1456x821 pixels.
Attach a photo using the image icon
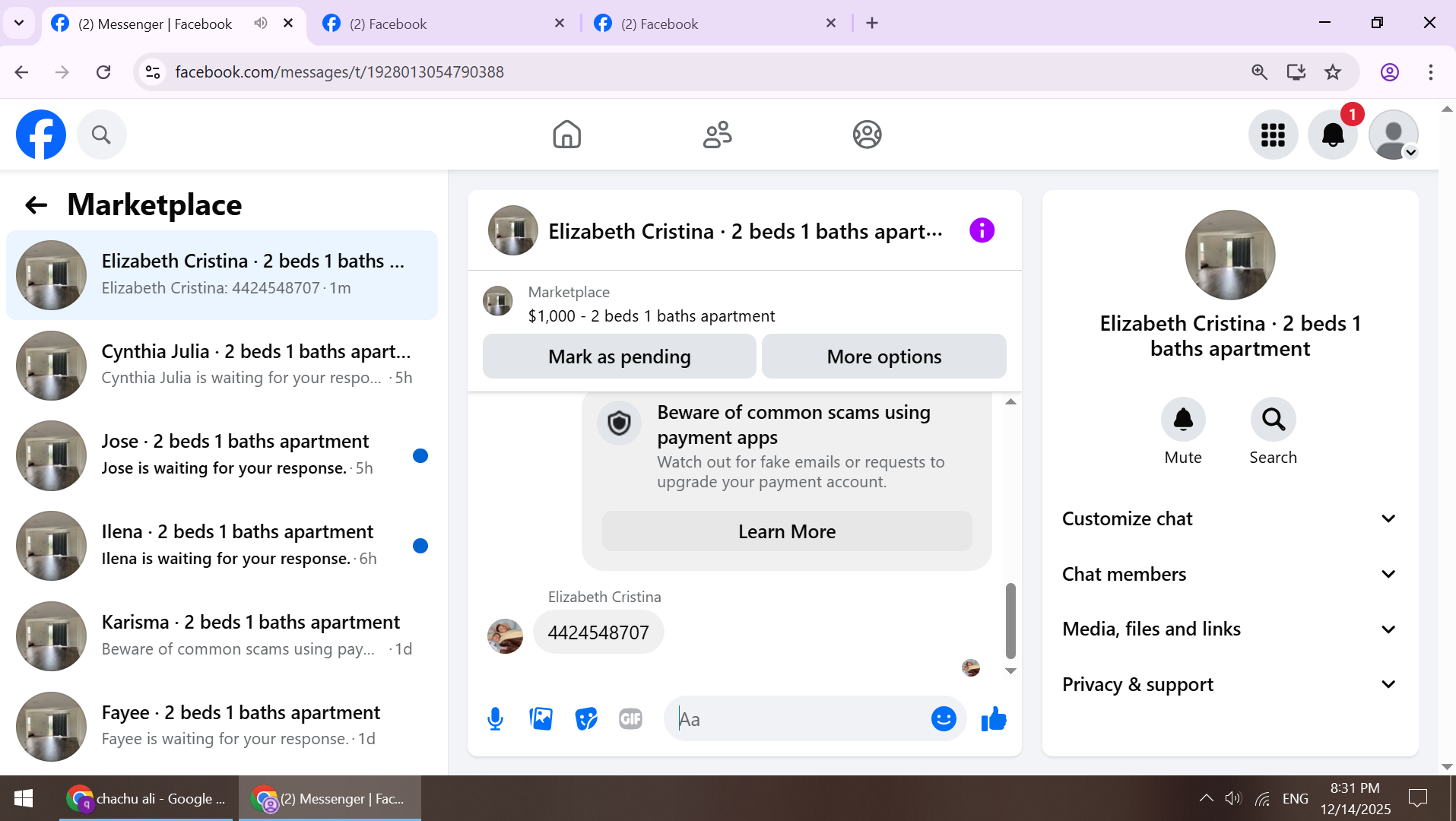541,718
